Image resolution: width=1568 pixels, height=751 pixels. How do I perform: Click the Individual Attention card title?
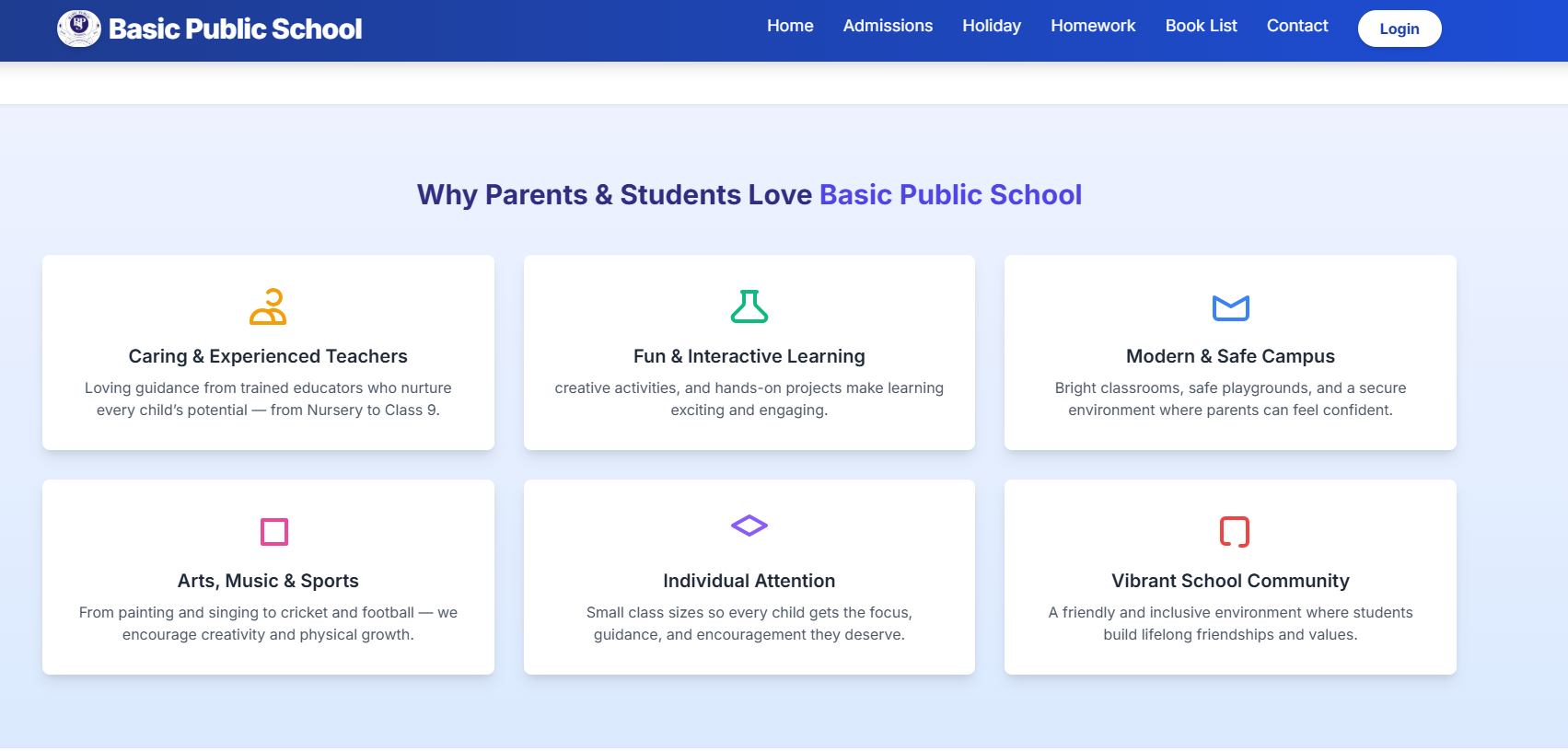pyautogui.click(x=749, y=581)
